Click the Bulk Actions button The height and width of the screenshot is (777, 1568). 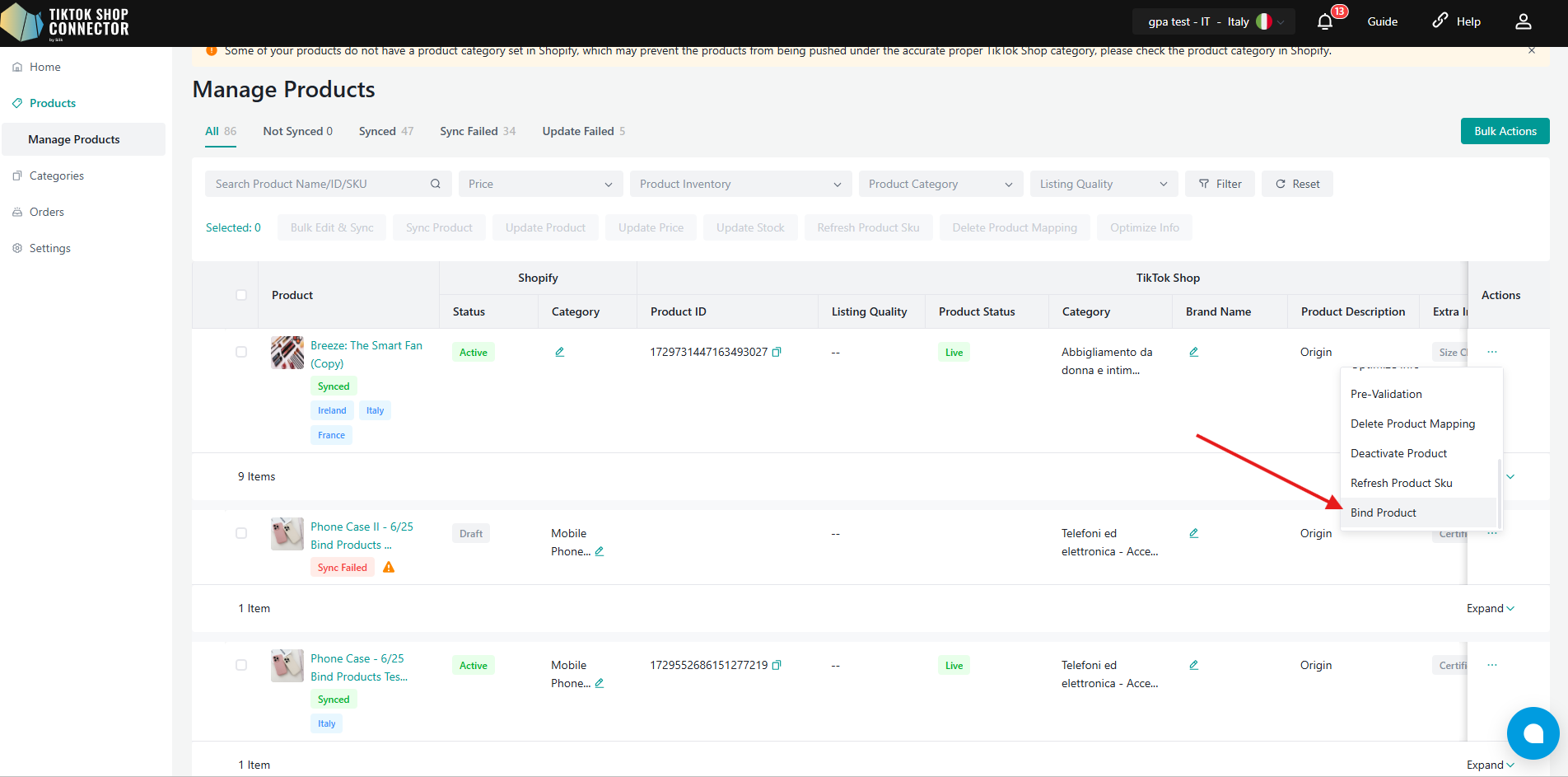1505,131
